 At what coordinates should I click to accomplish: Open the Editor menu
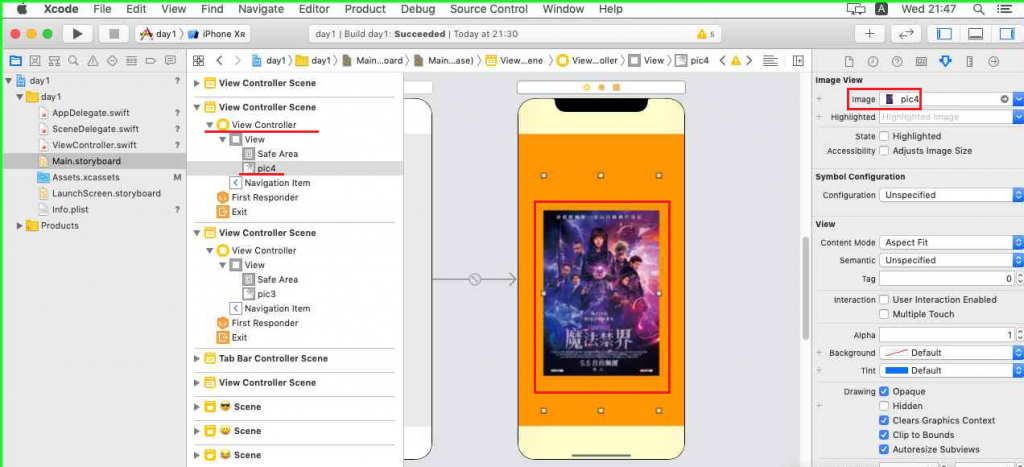click(314, 9)
